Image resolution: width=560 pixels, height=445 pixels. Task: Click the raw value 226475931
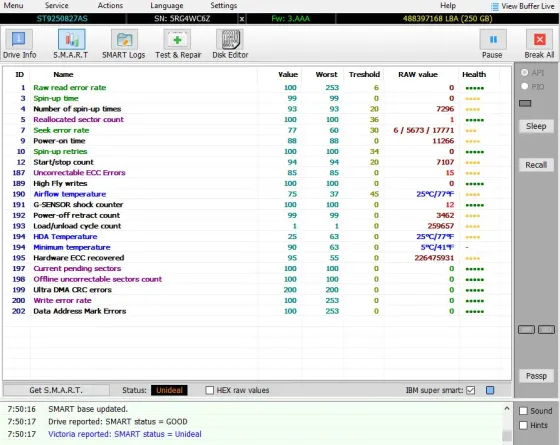(434, 258)
